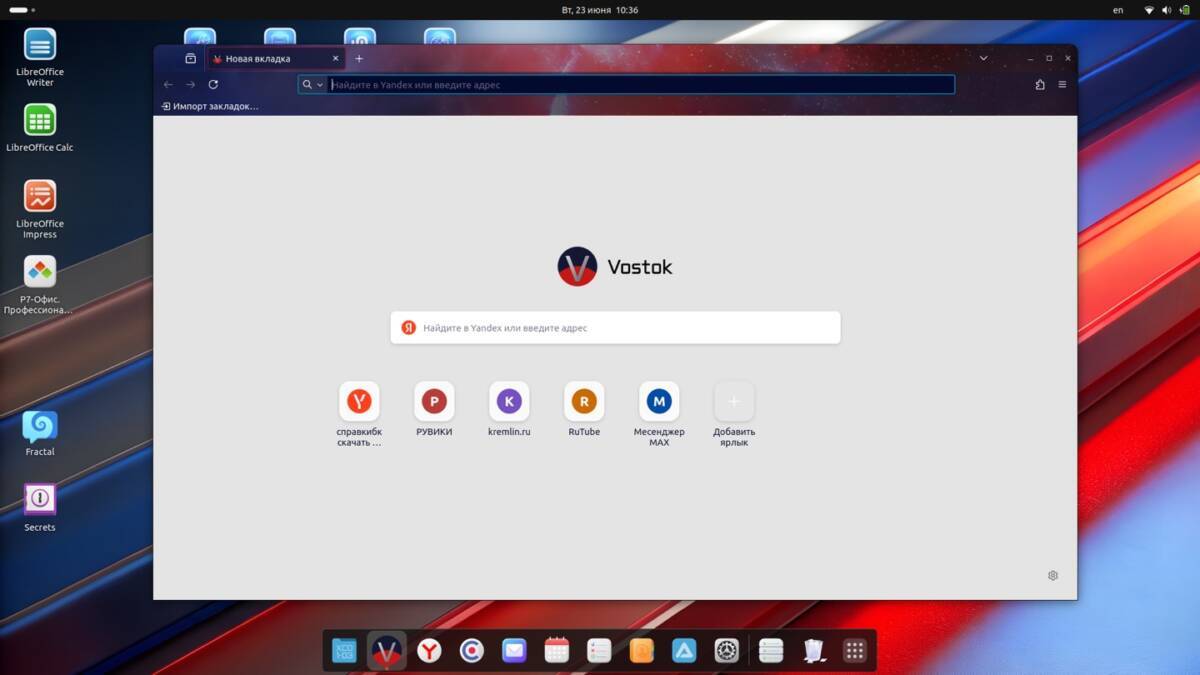Open the mail app in dock
Image resolution: width=1200 pixels, height=675 pixels.
click(514, 651)
